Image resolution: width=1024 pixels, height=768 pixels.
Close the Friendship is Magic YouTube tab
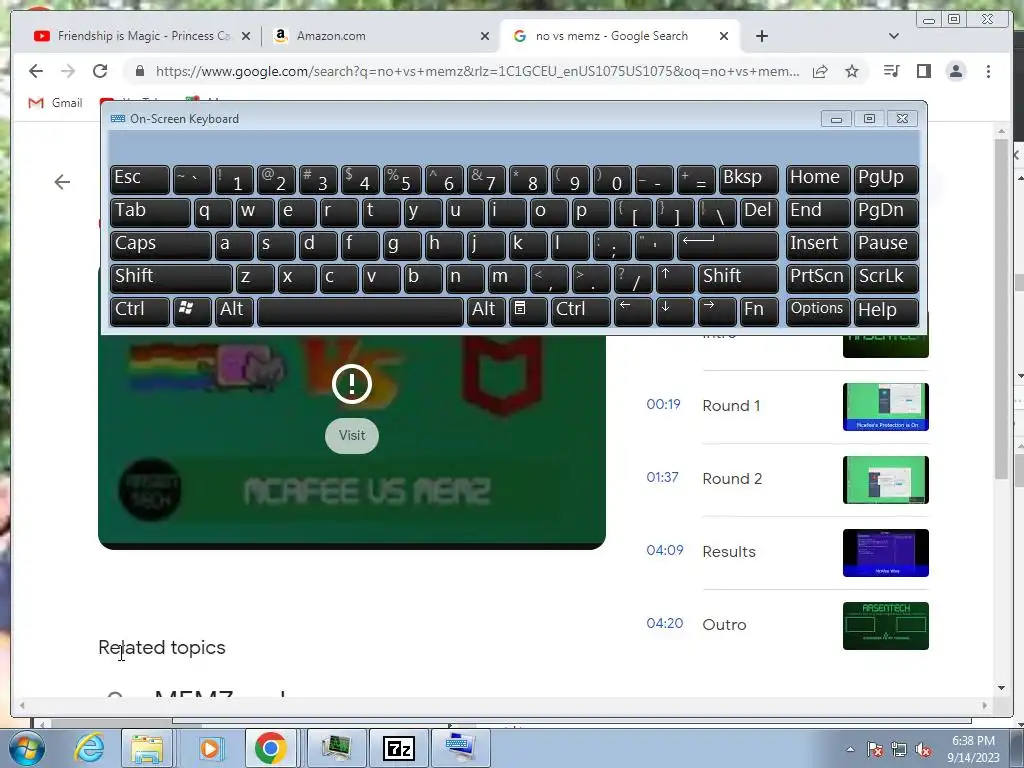click(246, 36)
